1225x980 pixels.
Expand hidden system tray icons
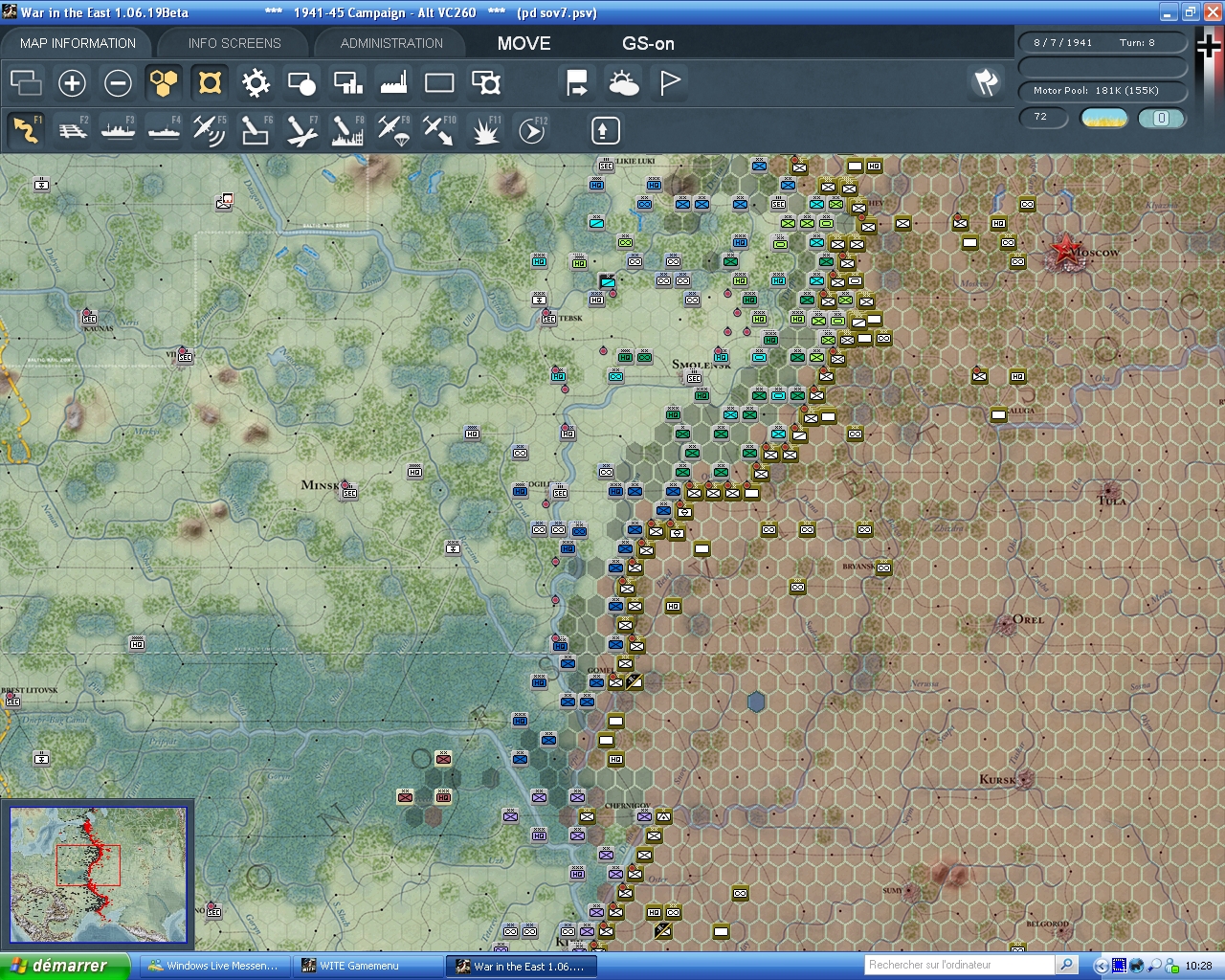point(1102,966)
